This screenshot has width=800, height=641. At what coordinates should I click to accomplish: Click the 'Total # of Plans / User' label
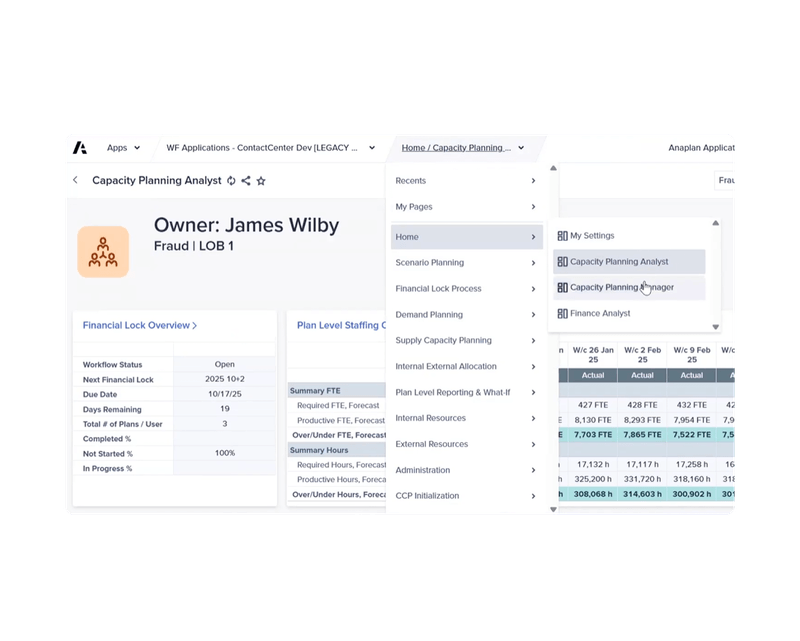tap(122, 424)
